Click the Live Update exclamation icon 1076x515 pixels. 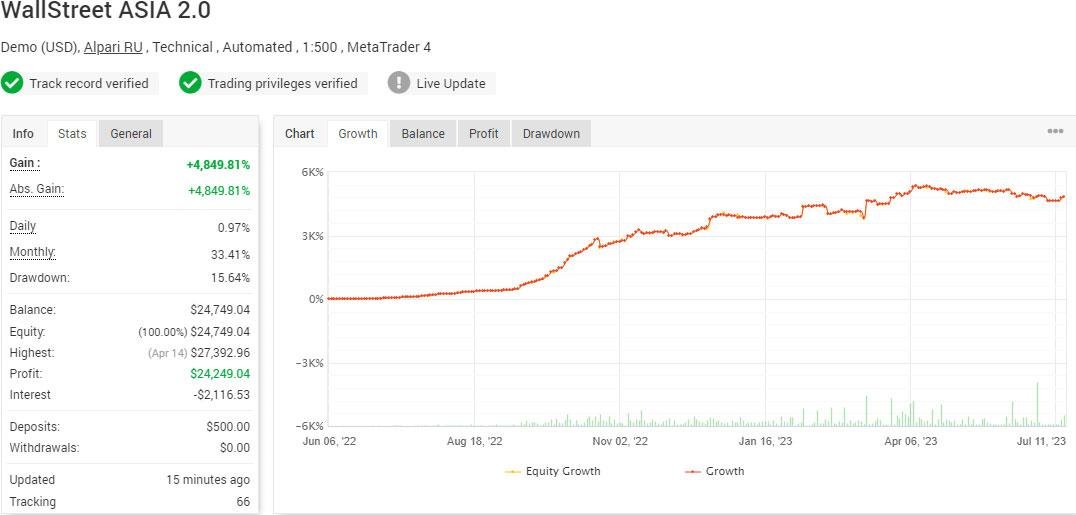[399, 83]
